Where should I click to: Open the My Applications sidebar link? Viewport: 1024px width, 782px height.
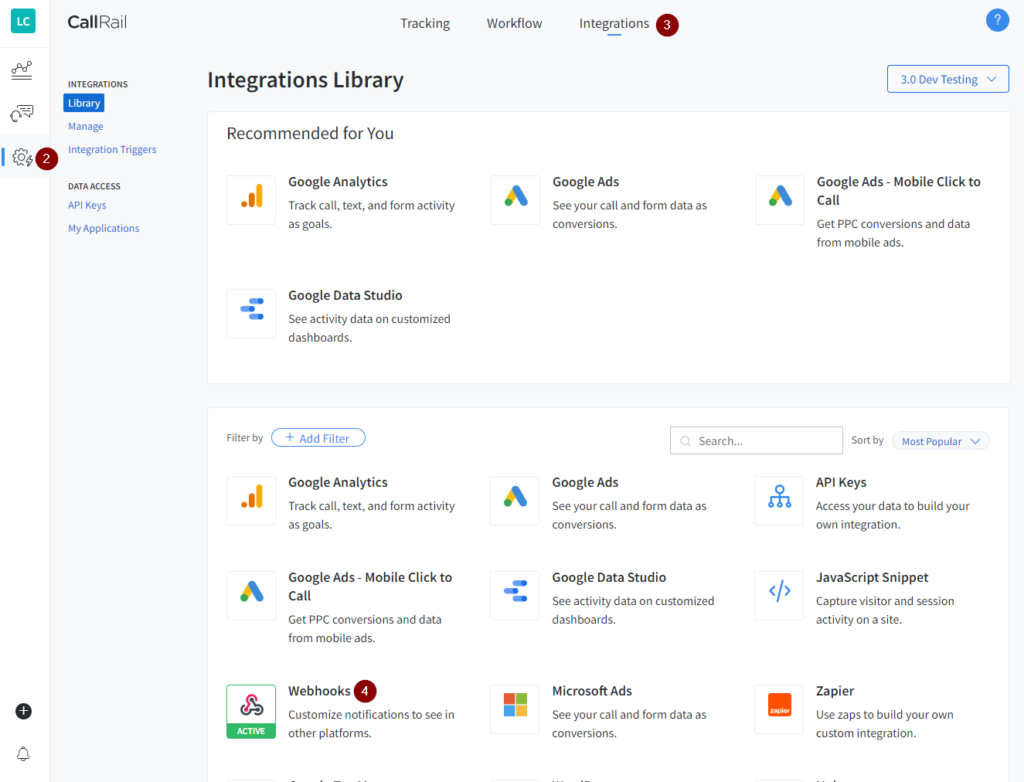click(104, 228)
